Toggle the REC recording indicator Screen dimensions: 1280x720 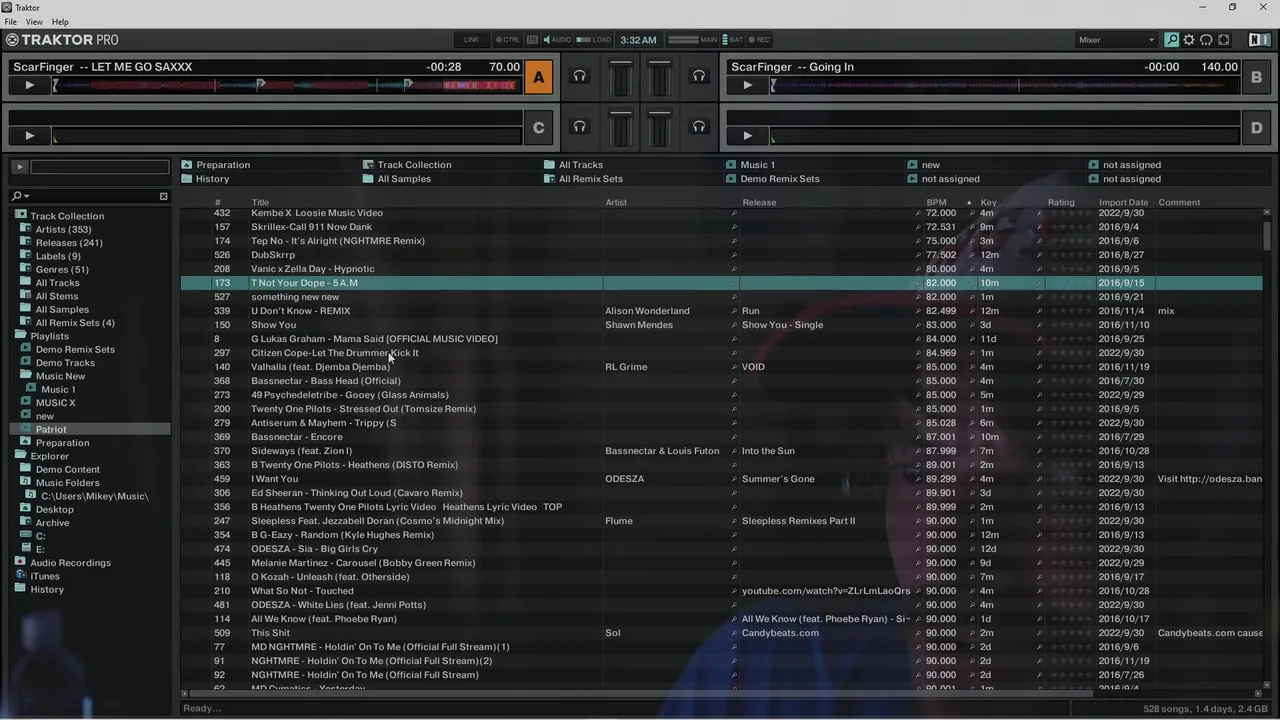coord(759,40)
